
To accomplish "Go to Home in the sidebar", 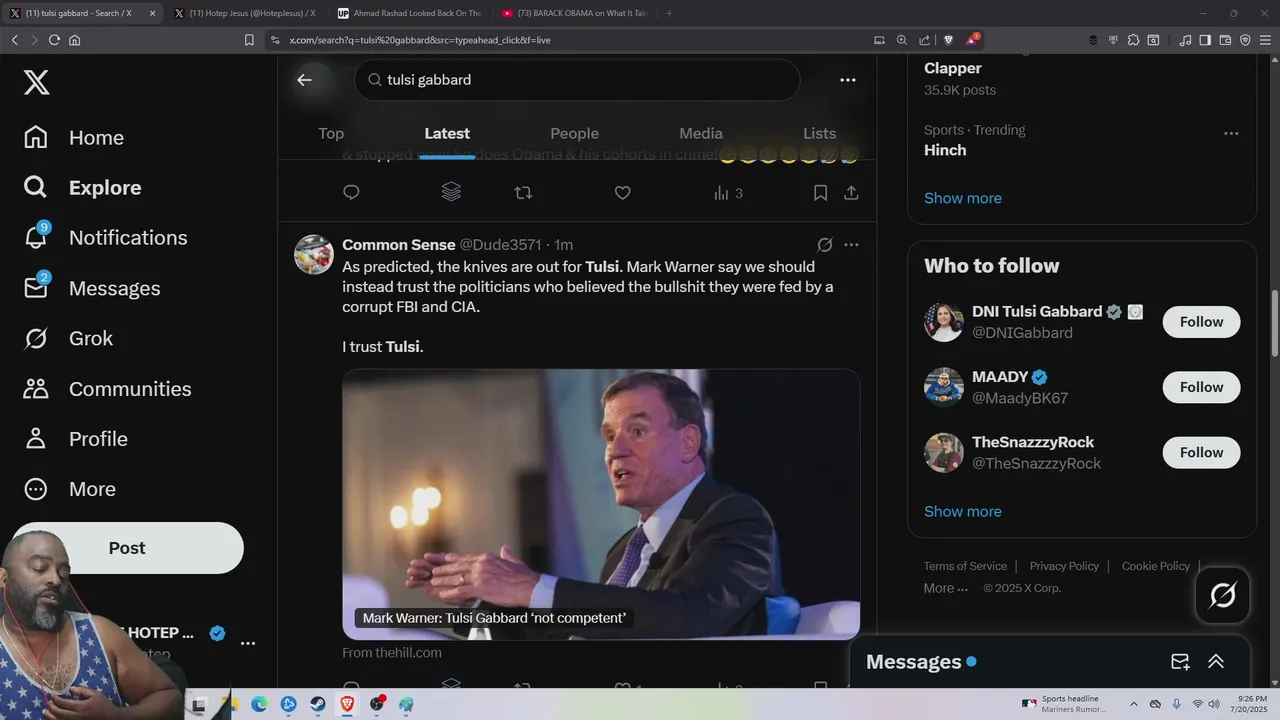I will pos(74,138).
